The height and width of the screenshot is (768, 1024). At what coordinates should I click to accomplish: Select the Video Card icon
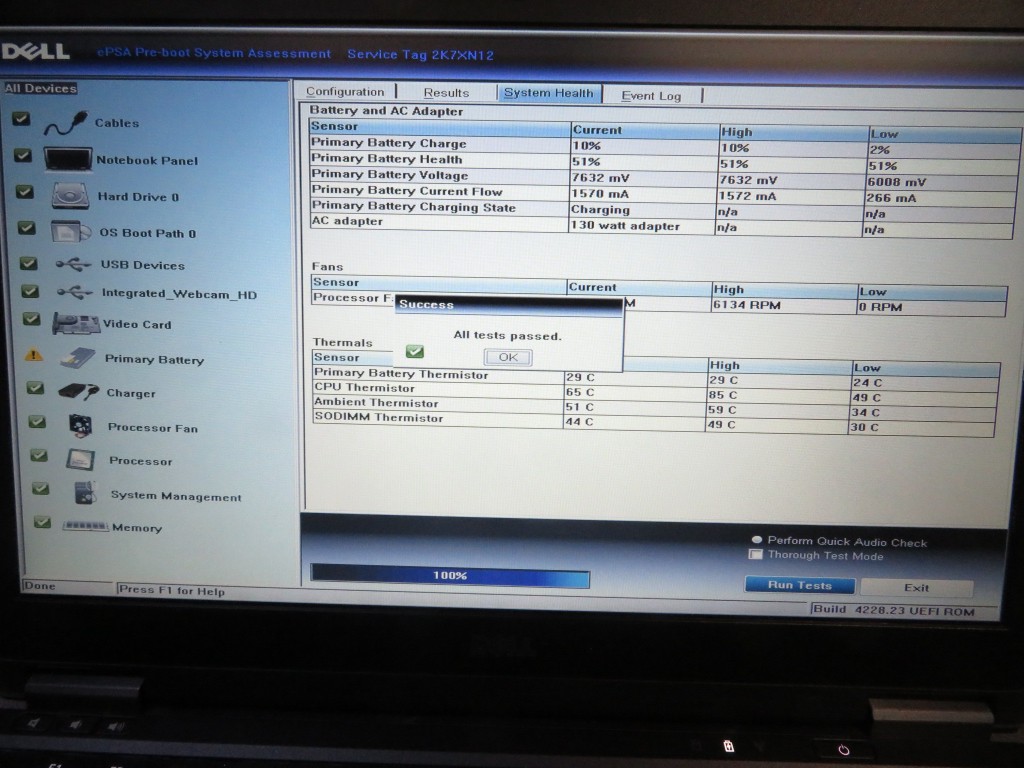pos(76,323)
